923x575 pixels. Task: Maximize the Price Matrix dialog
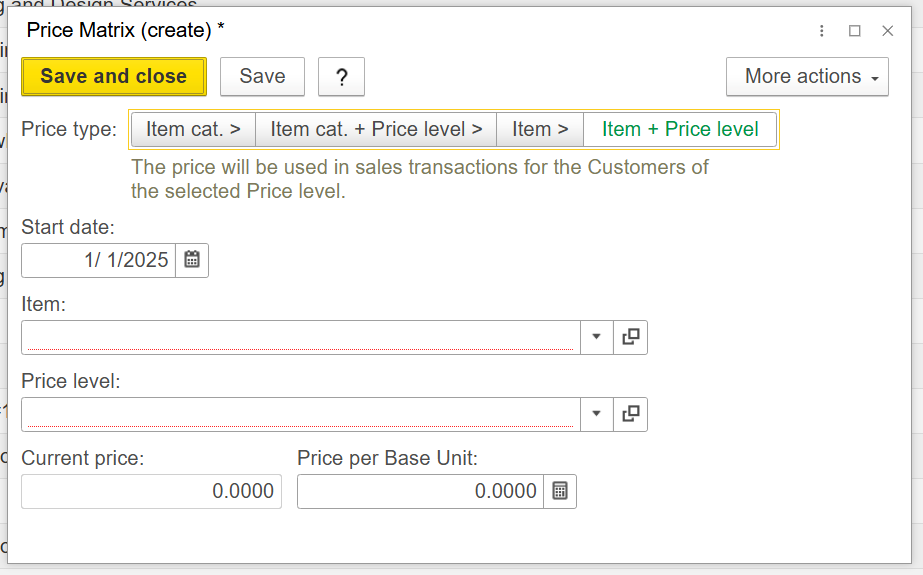point(855,31)
